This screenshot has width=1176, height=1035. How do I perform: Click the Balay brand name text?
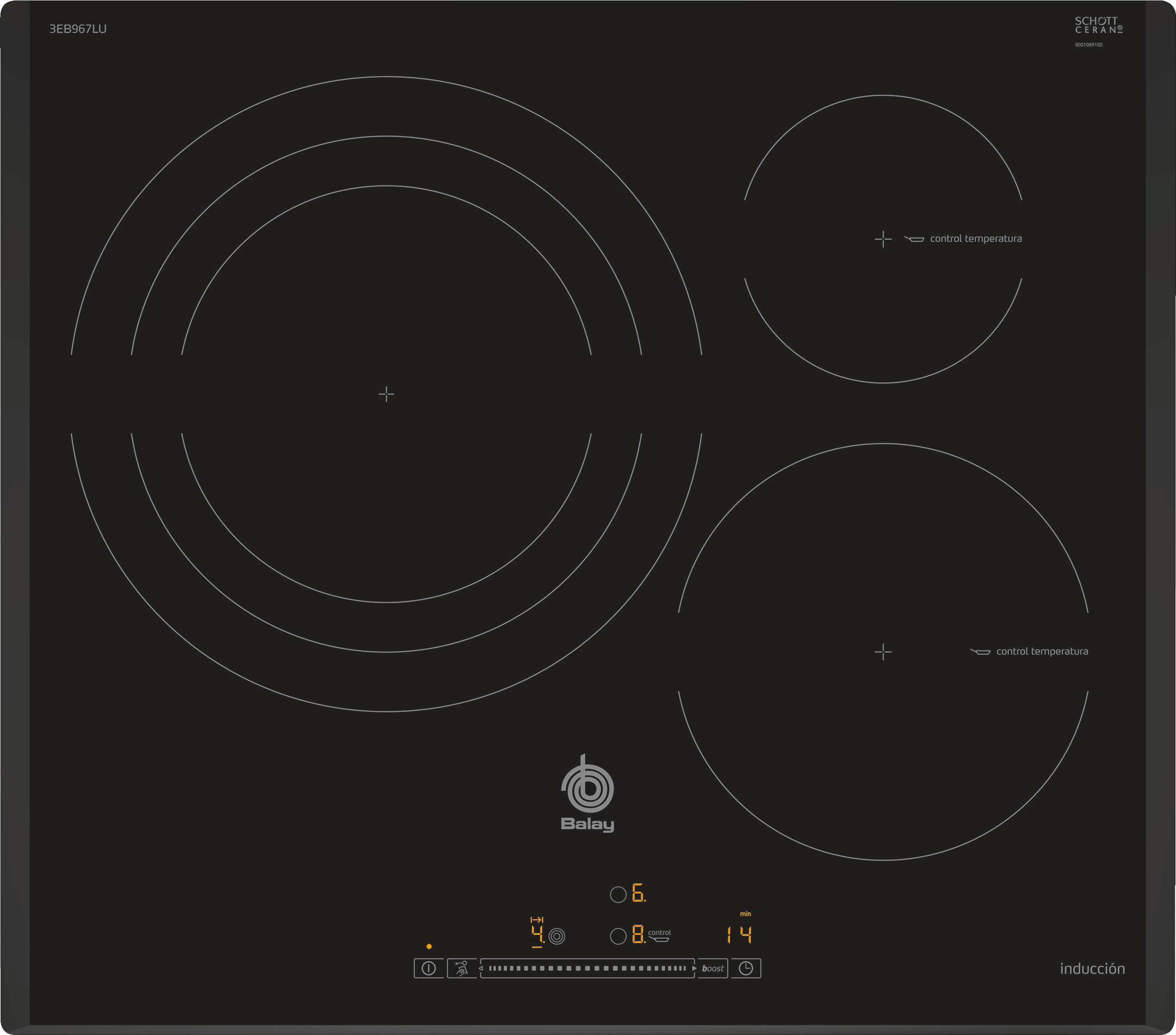pos(587,825)
